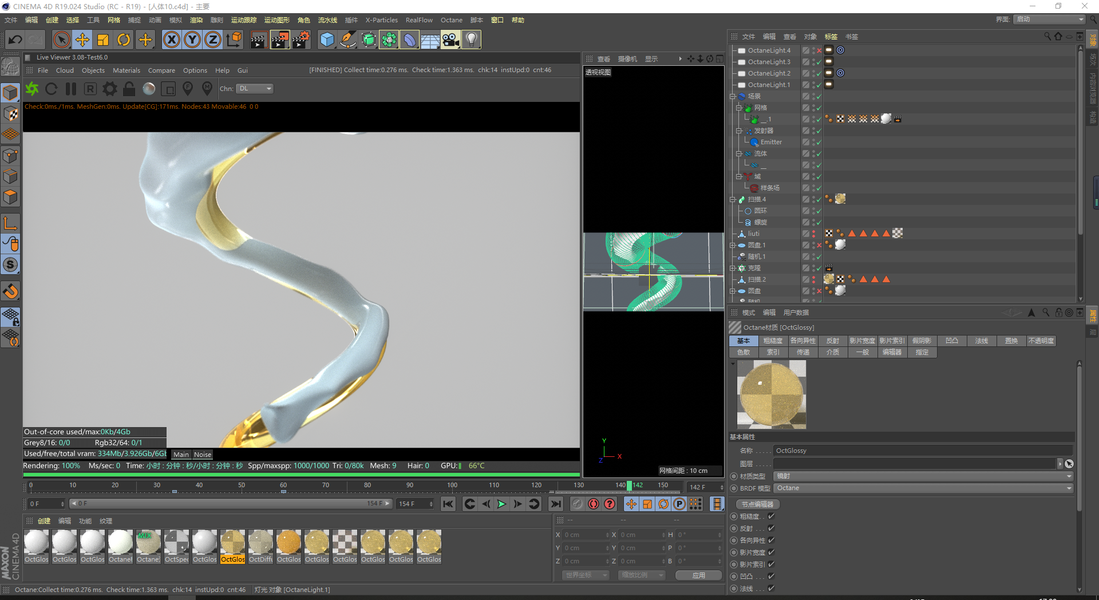The image size is (1099, 600).
Task: Add a Camera object from toolbar
Action: point(451,40)
